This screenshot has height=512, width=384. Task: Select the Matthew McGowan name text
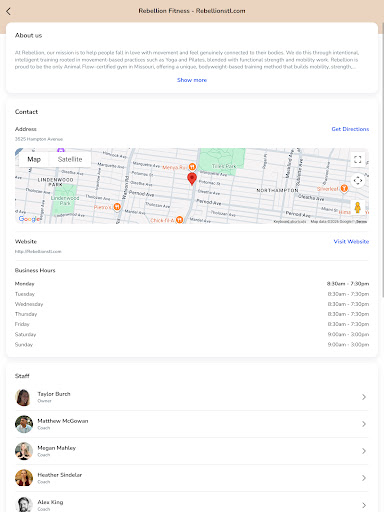click(x=63, y=421)
